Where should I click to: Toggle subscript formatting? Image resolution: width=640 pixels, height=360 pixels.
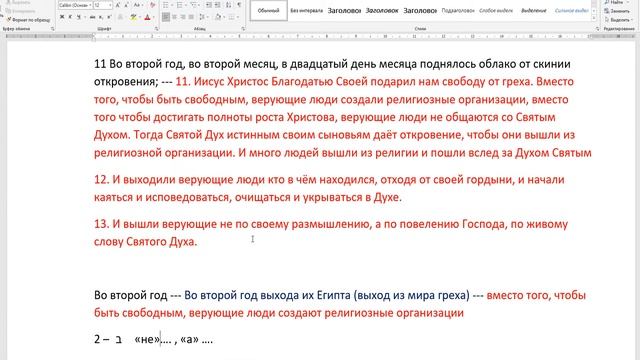coord(100,17)
